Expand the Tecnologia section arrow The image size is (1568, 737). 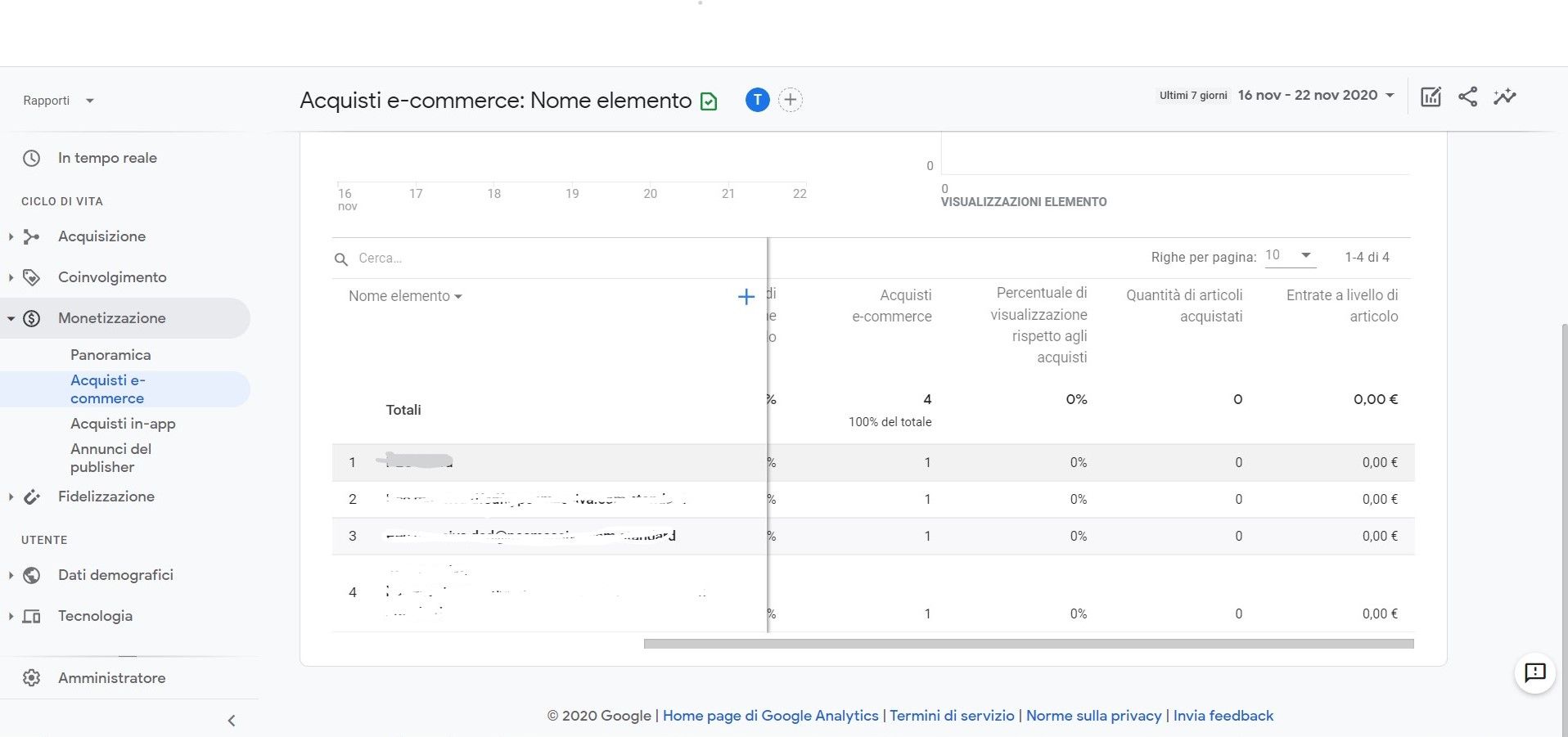11,616
